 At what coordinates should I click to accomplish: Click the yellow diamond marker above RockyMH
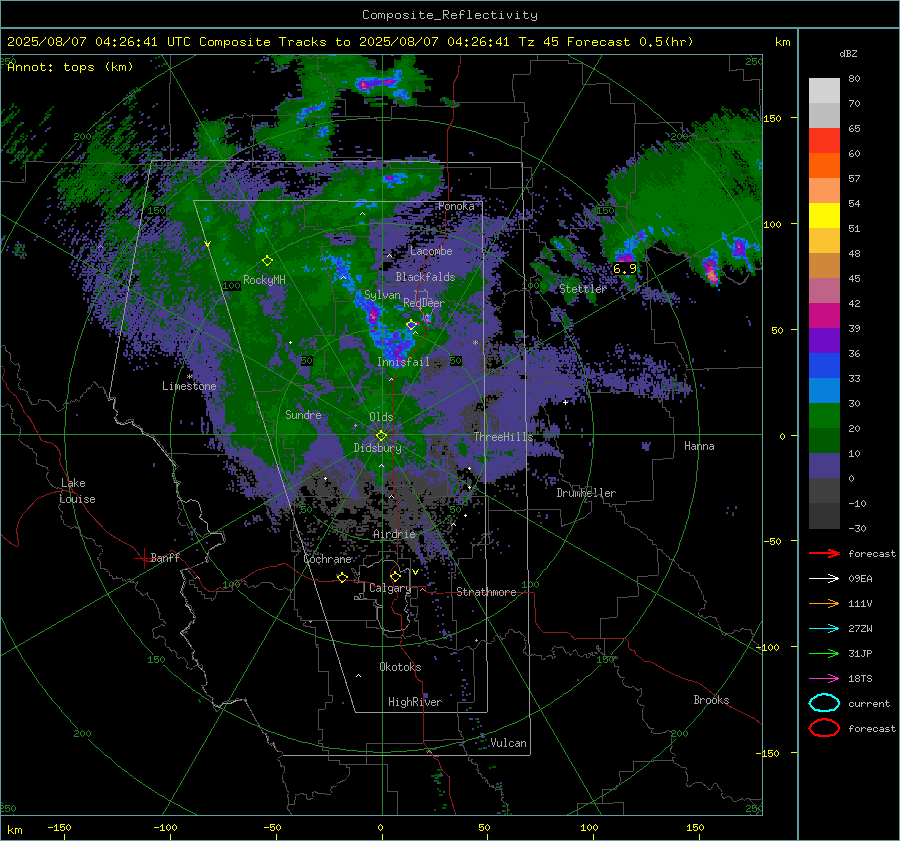tap(267, 261)
